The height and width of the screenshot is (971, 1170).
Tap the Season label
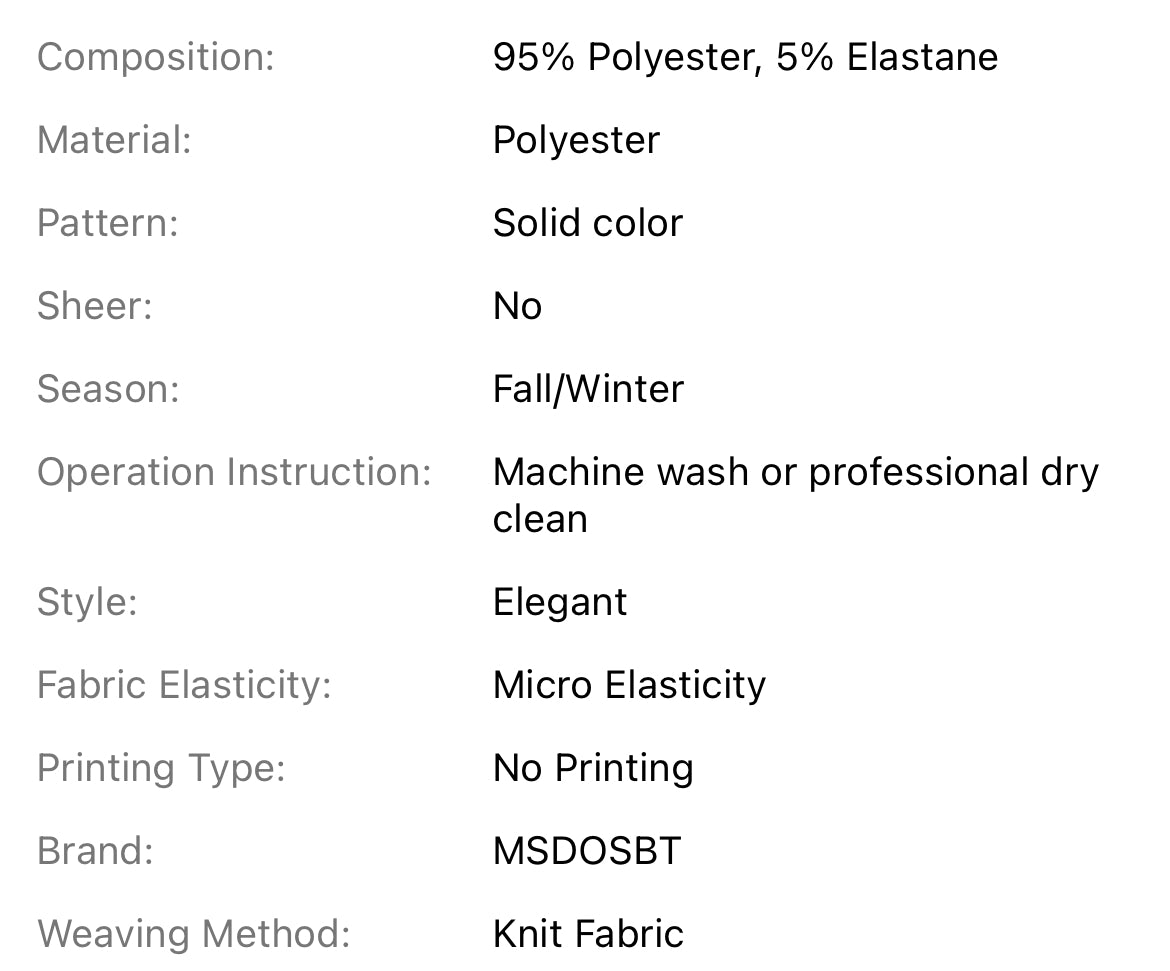[x=108, y=389]
